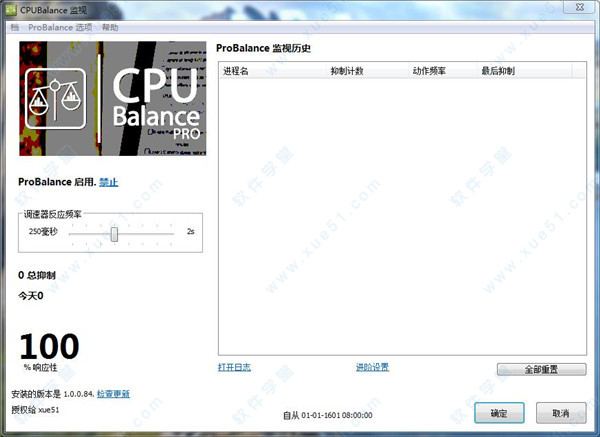
Task: Click the 今天0 text
Action: 31,296
